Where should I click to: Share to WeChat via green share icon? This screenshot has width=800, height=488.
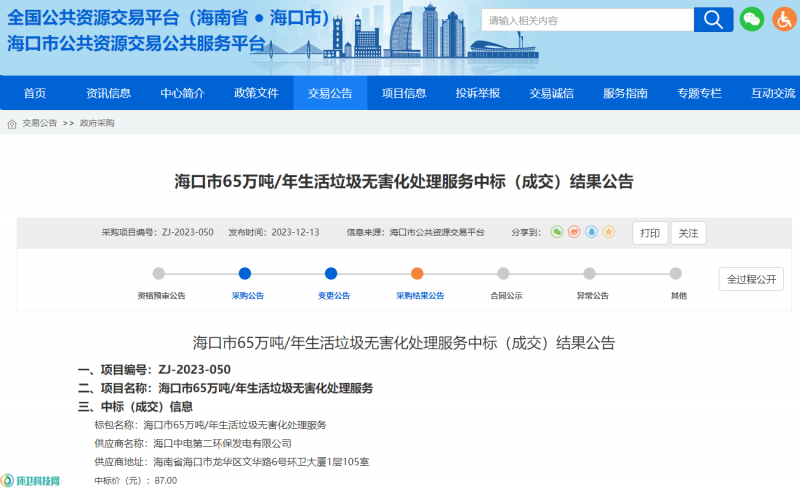coord(557,232)
